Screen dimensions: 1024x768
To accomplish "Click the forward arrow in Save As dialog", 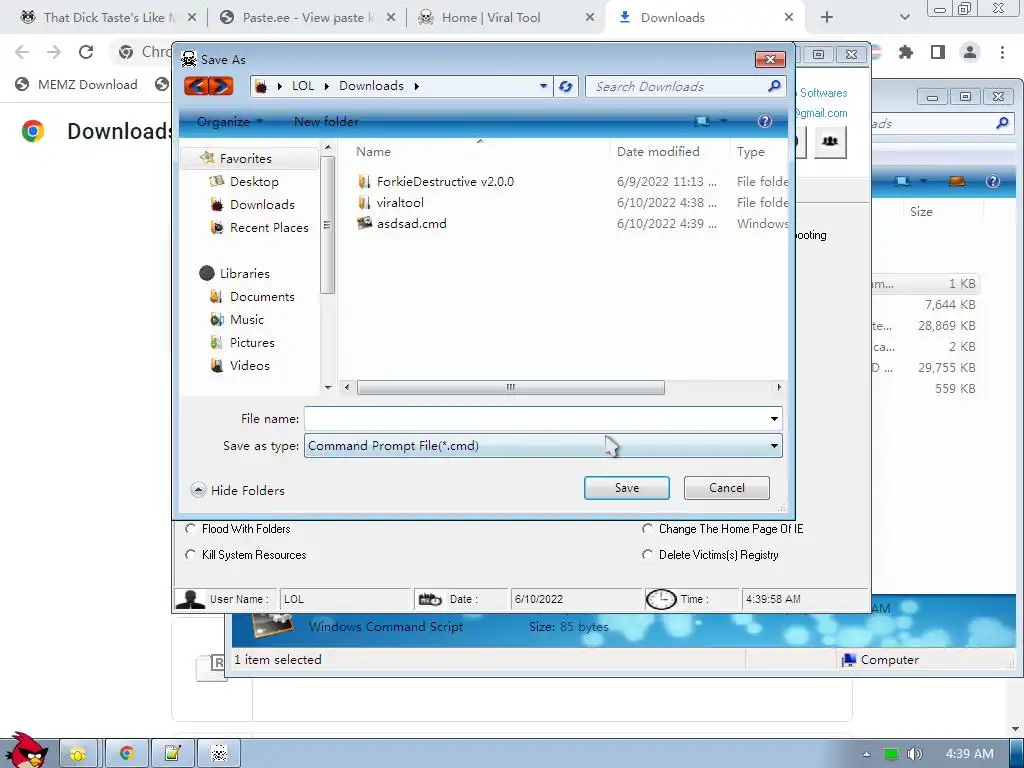I will click(x=221, y=86).
